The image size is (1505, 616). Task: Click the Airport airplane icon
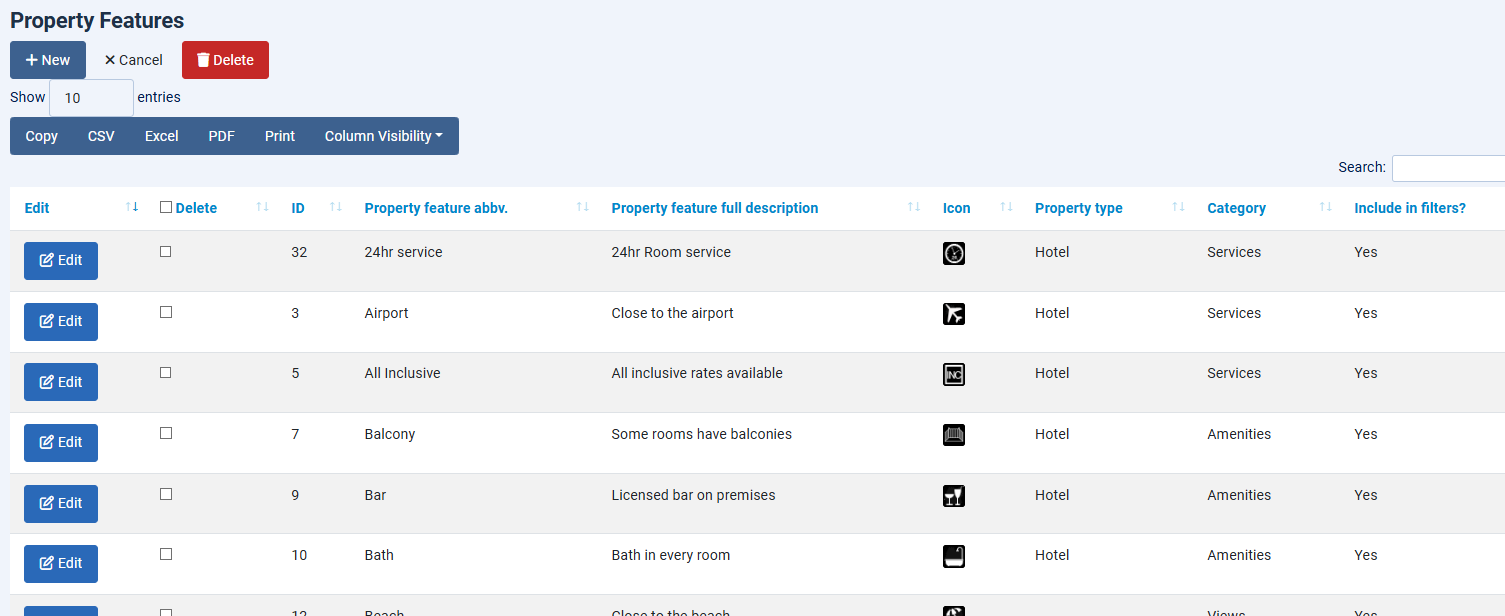pos(954,314)
